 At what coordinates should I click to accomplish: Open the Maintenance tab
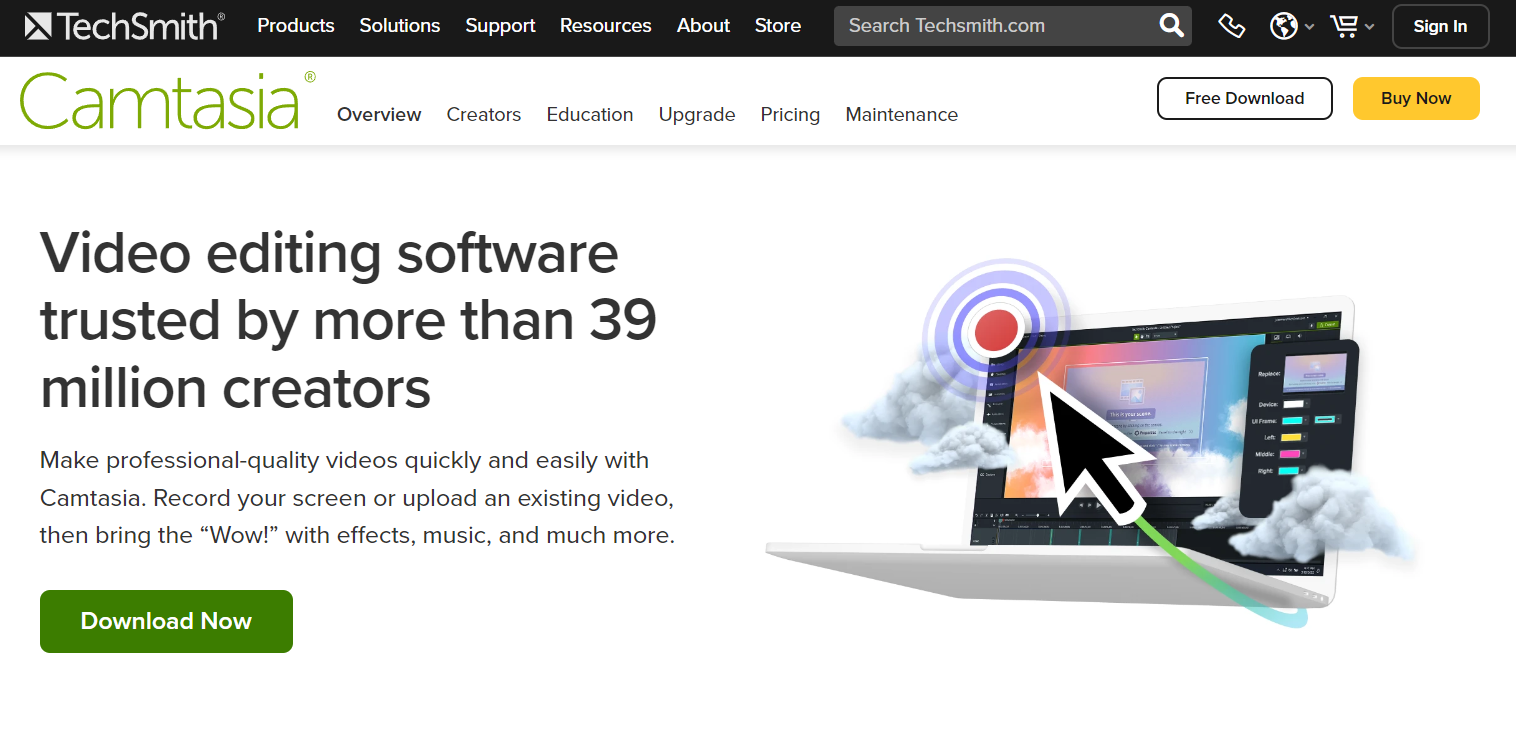tap(902, 115)
